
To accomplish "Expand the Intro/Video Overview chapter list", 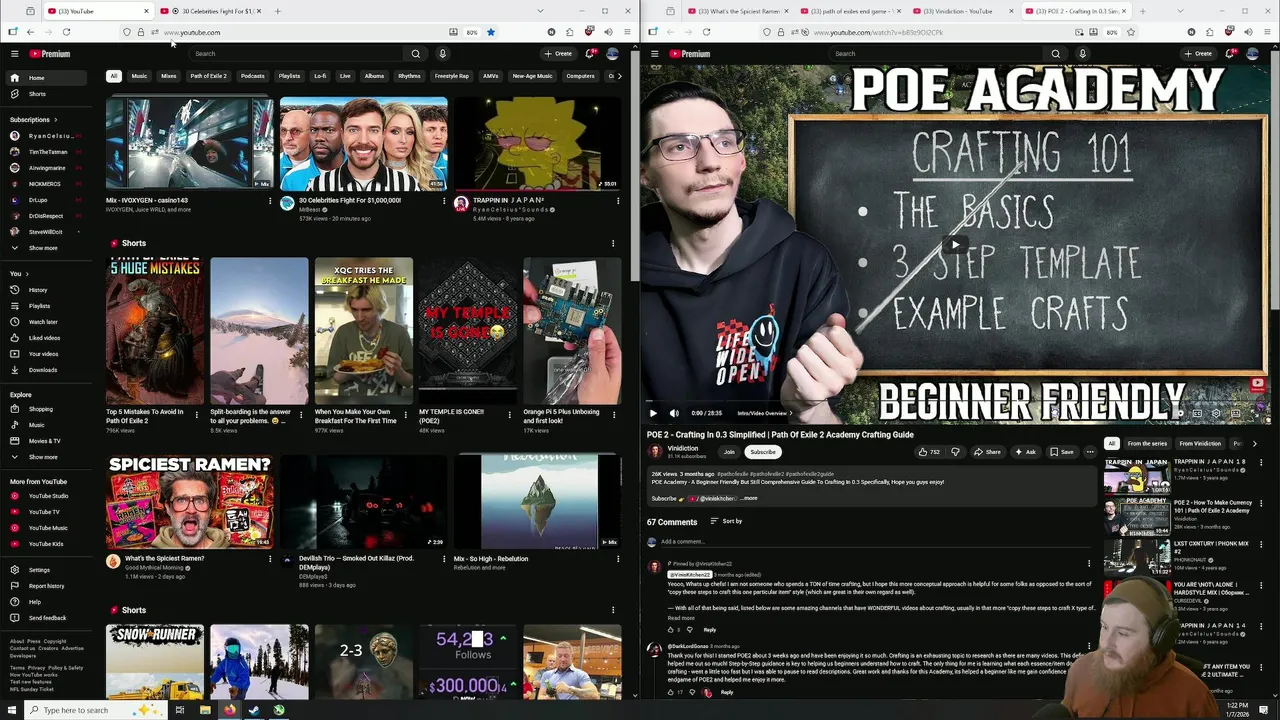I will [765, 413].
